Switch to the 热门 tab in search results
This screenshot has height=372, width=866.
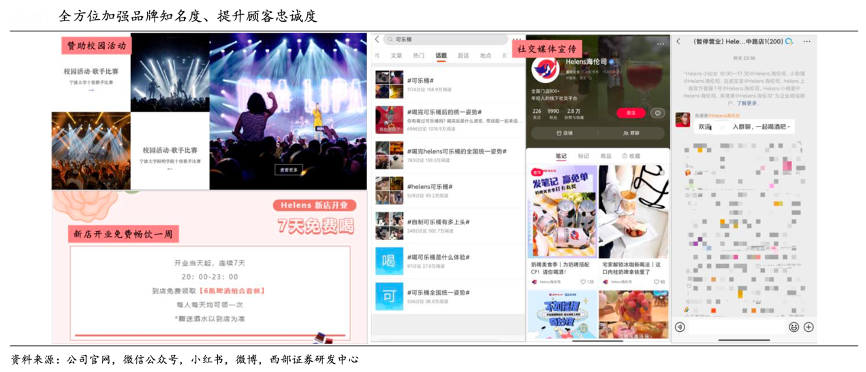click(419, 56)
